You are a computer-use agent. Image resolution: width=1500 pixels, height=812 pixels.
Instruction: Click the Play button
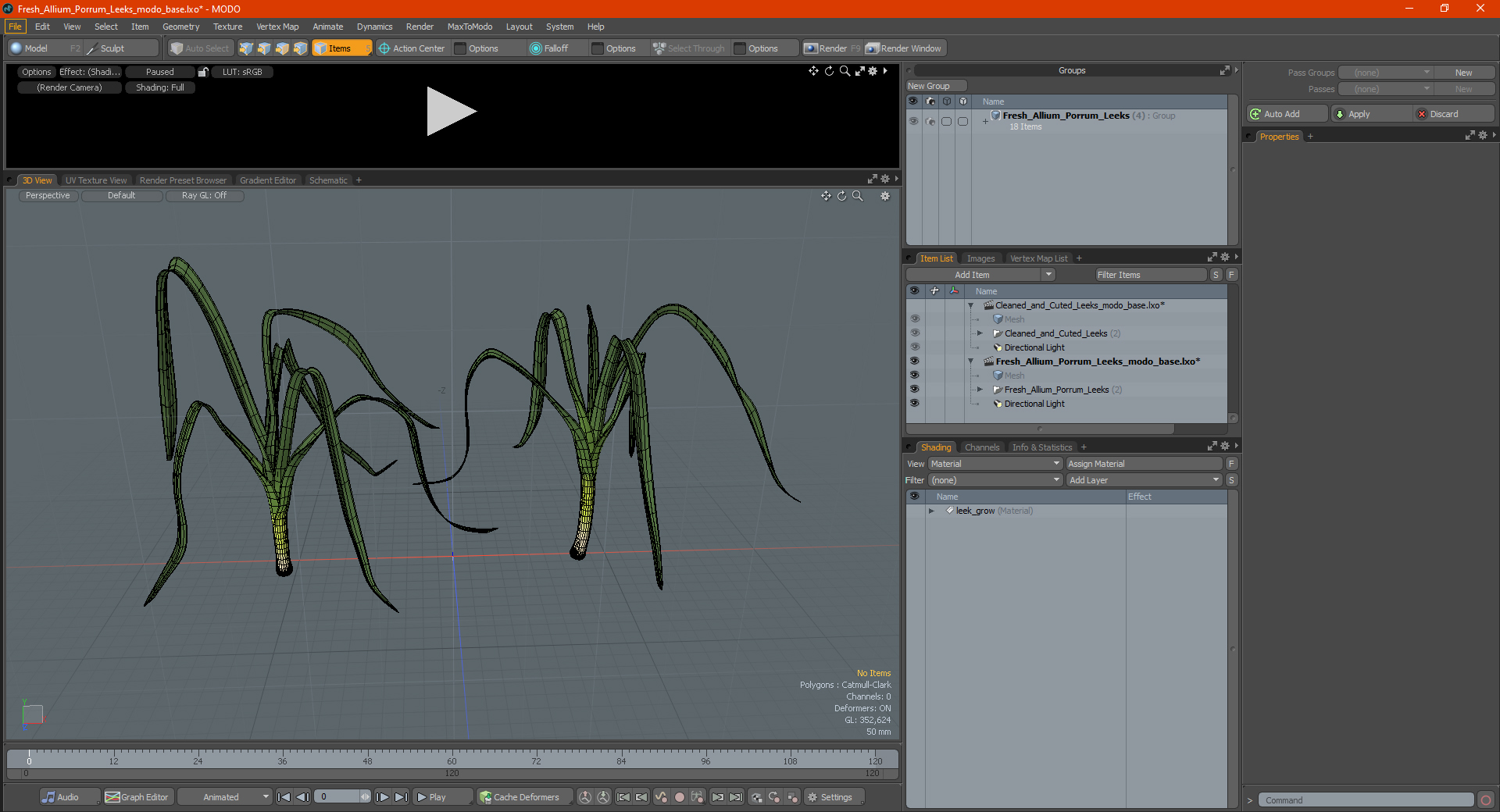(x=442, y=797)
